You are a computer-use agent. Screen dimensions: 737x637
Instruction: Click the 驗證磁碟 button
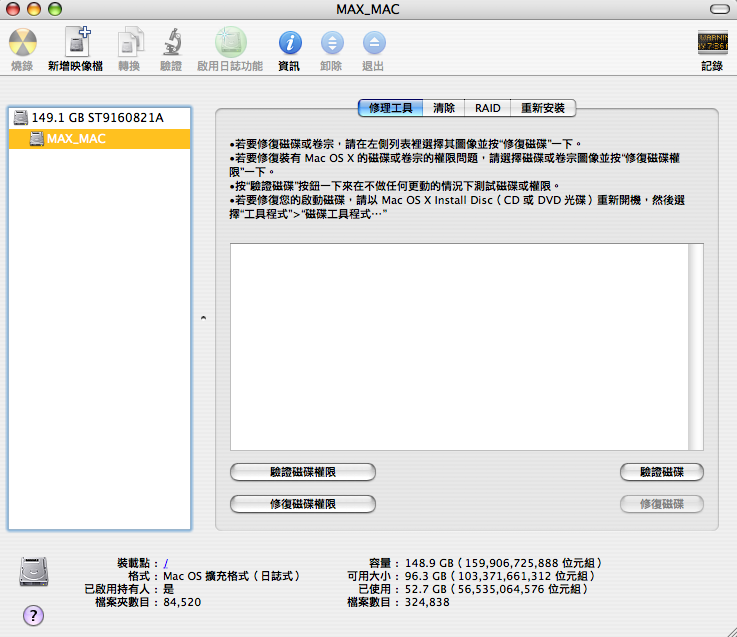click(662, 472)
